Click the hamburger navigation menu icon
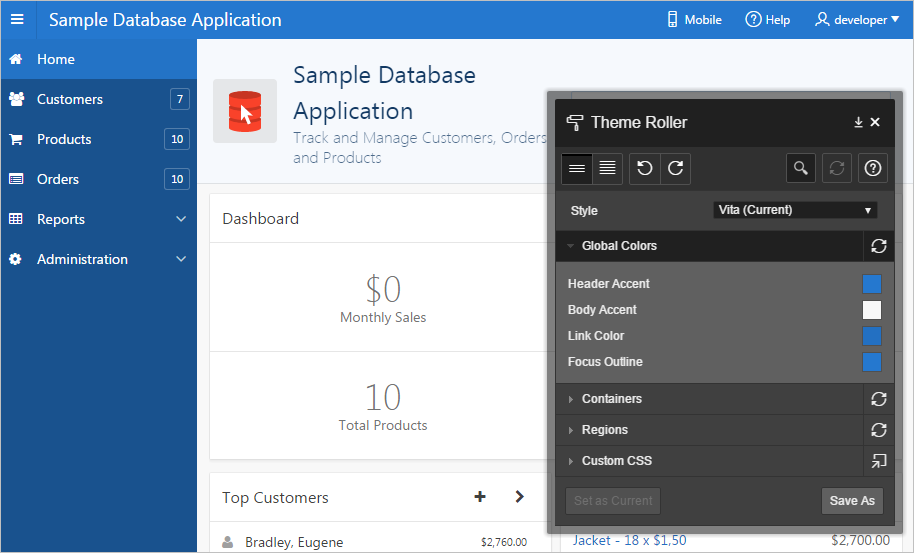The height and width of the screenshot is (553, 914). (17, 20)
